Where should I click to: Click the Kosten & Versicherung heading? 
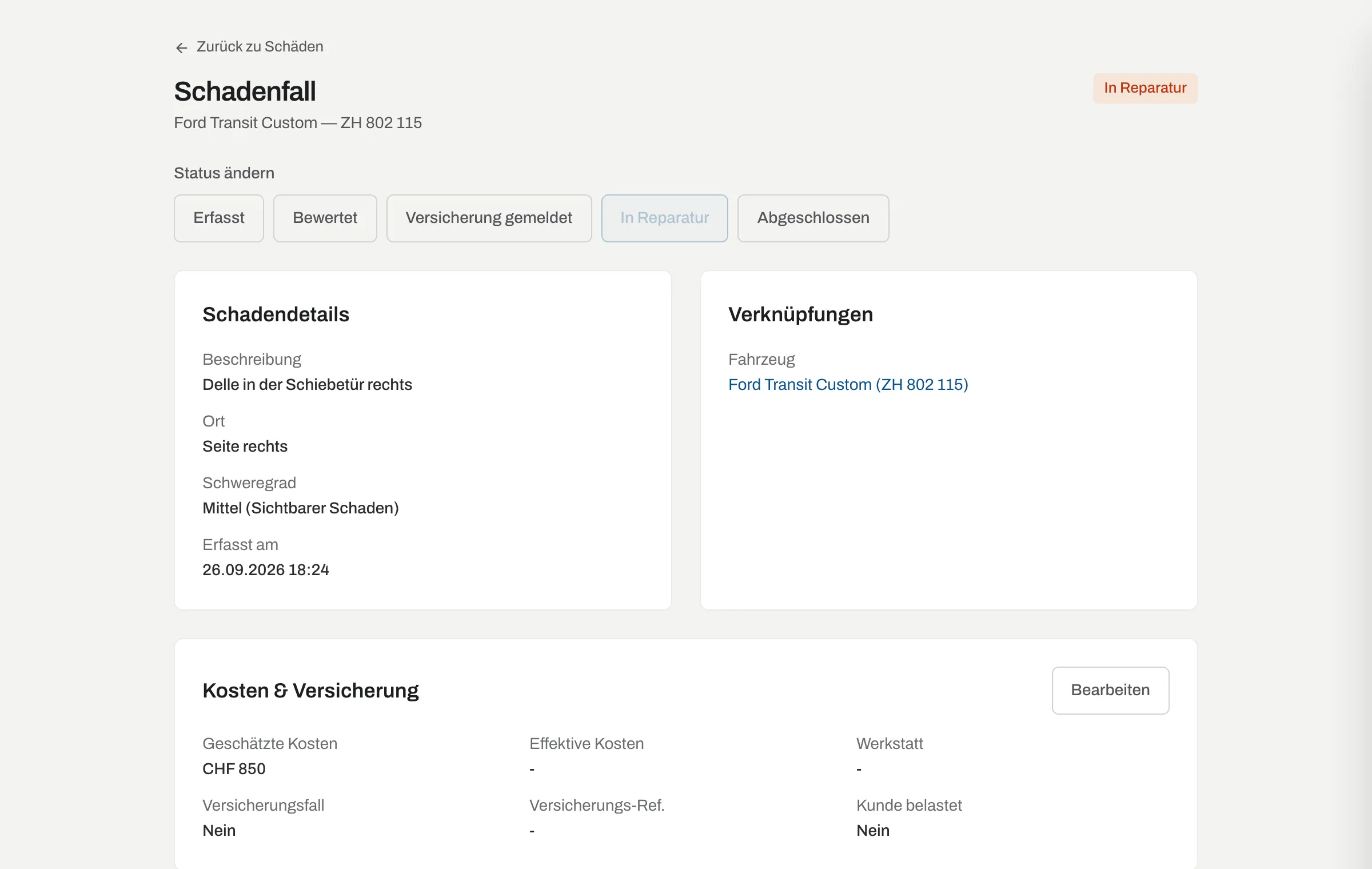pos(310,691)
